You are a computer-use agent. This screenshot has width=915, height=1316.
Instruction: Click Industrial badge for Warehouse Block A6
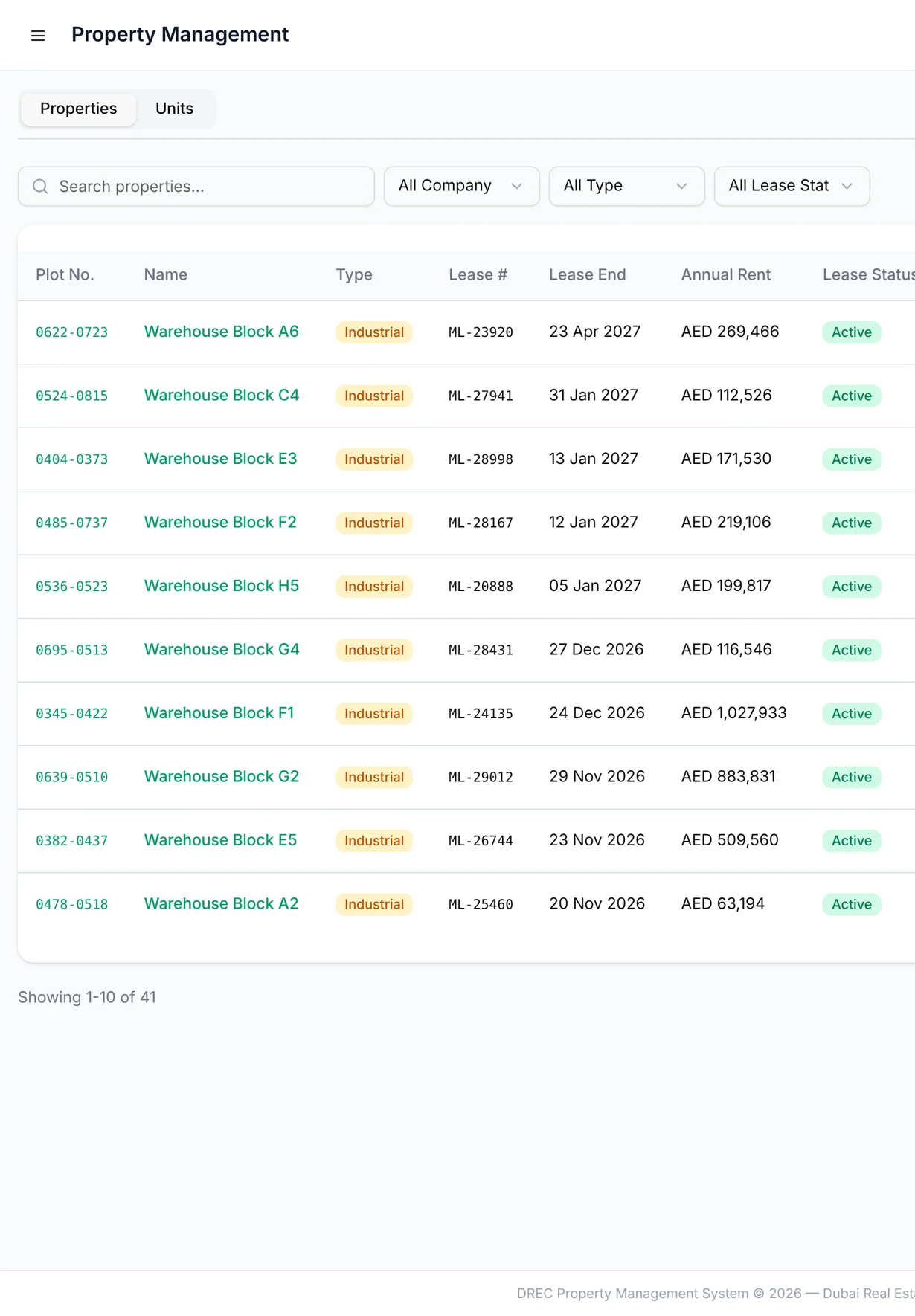click(374, 332)
